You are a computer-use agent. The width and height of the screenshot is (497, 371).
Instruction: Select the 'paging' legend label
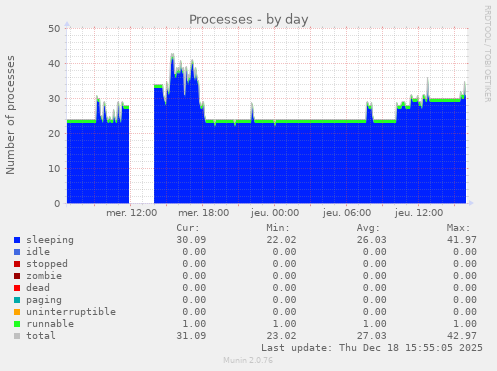click(x=44, y=300)
